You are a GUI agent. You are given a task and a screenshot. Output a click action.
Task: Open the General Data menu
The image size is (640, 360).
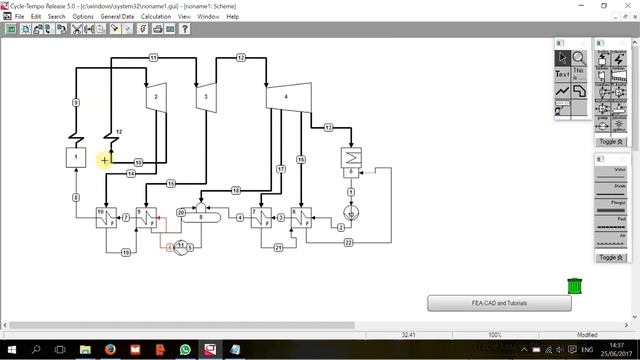click(117, 17)
